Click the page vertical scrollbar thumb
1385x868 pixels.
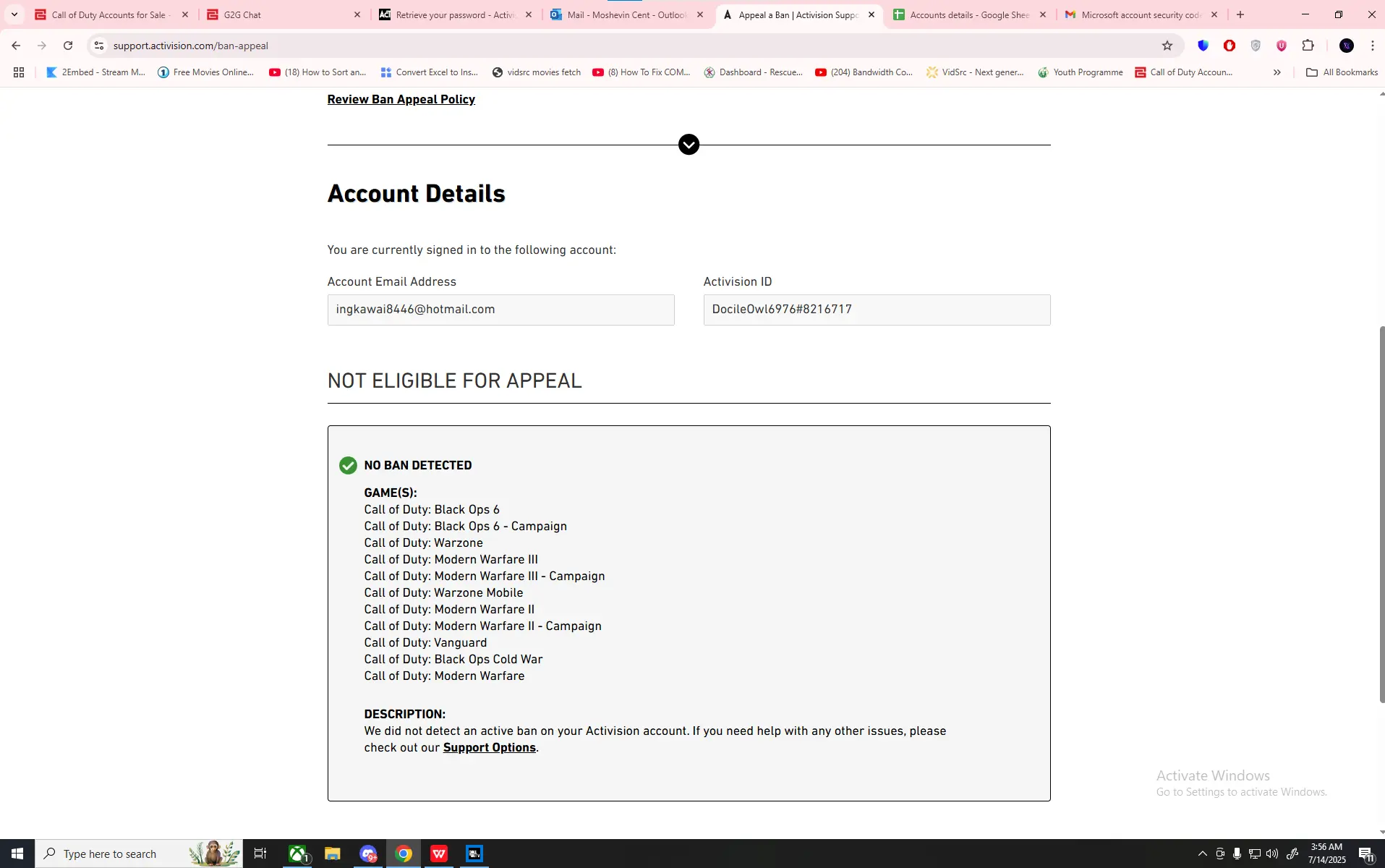1381,514
